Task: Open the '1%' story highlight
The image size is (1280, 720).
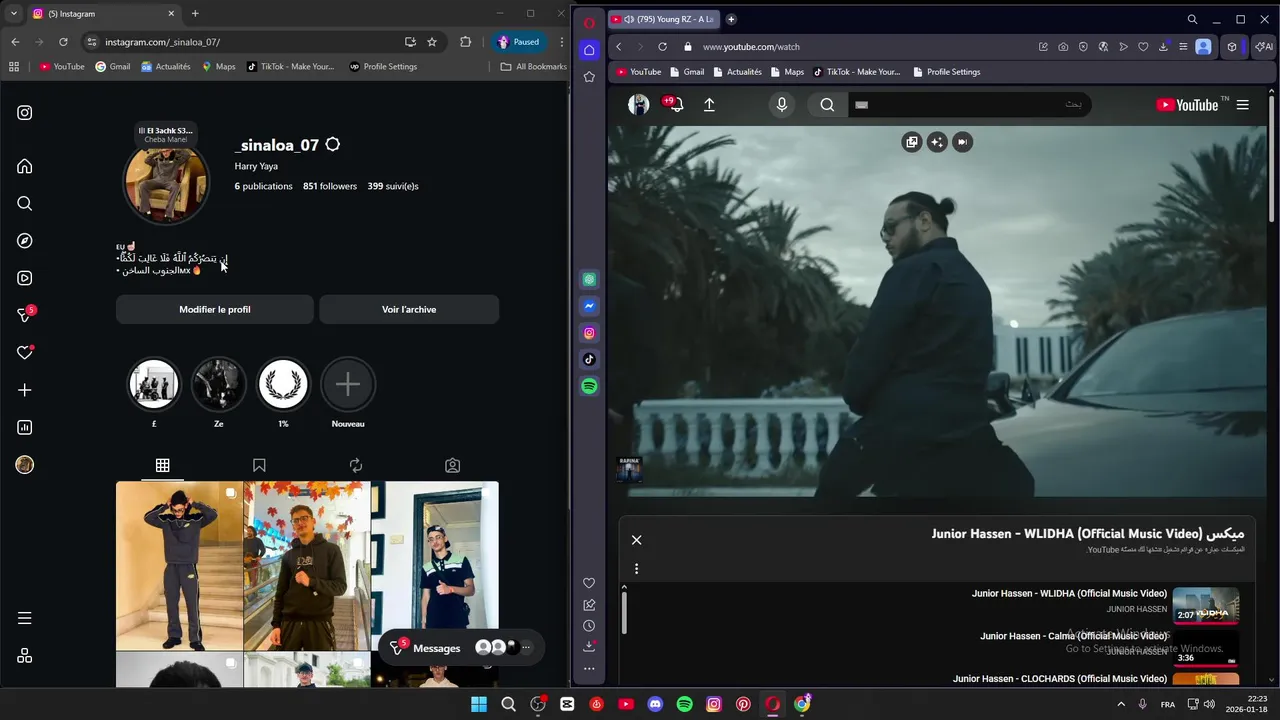Action: click(x=283, y=384)
